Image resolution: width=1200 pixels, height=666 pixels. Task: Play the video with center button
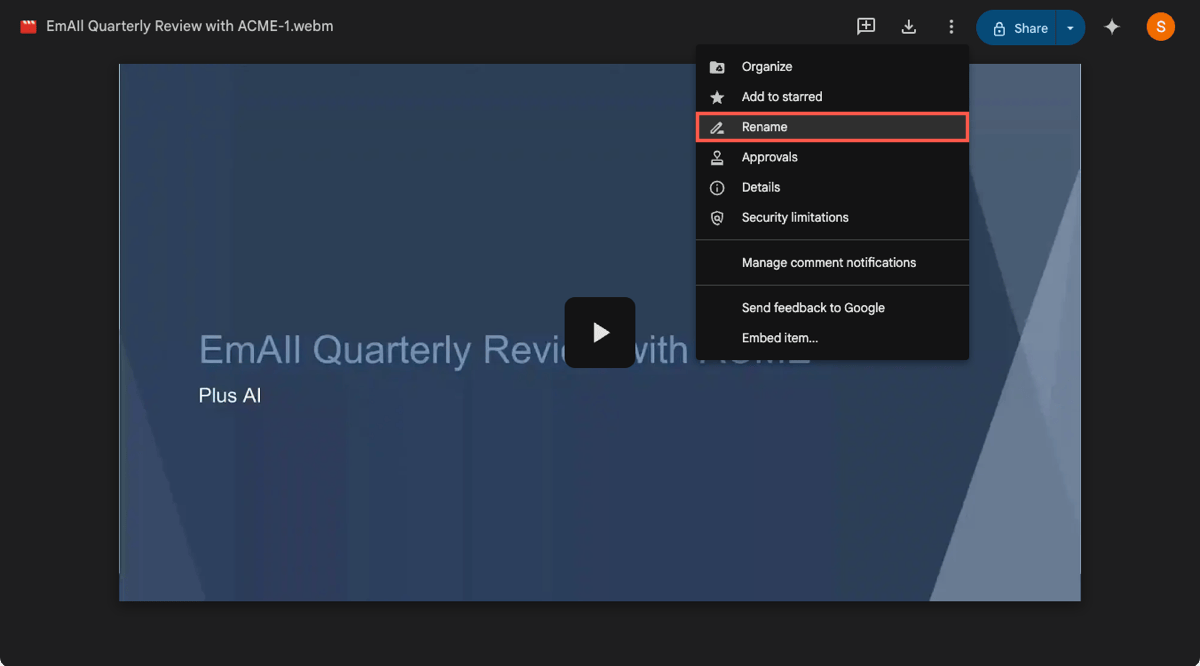tap(600, 332)
